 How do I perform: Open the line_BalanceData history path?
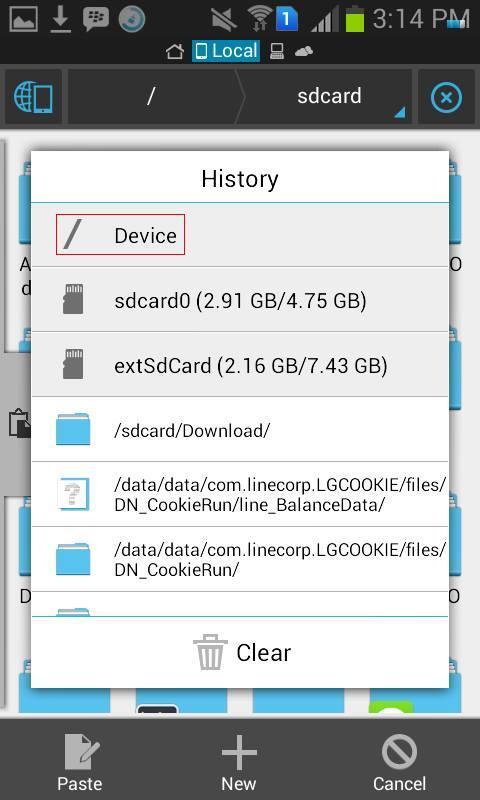[240, 494]
